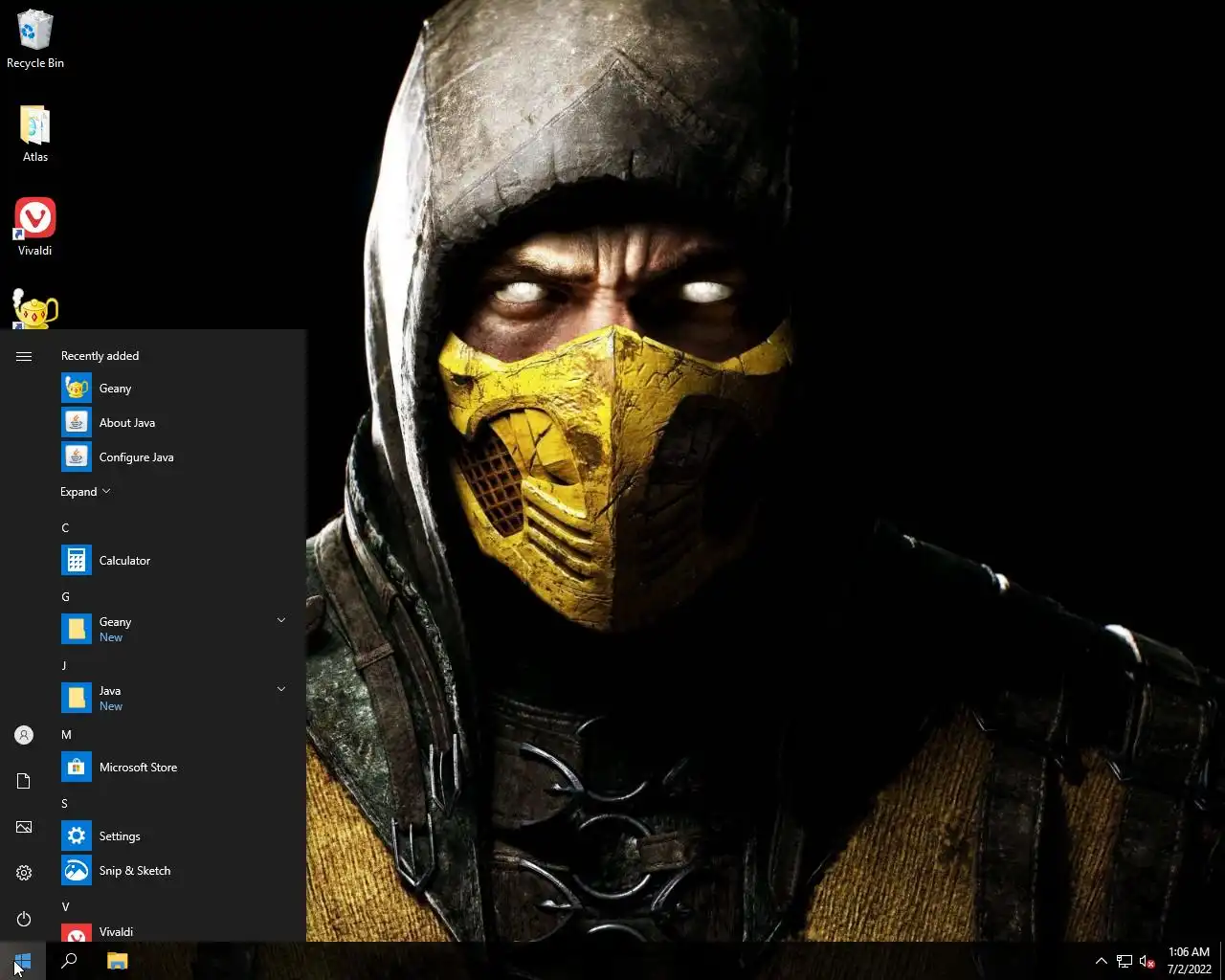The height and width of the screenshot is (980, 1225).
Task: Open File Explorer from taskbar
Action: coord(117,961)
